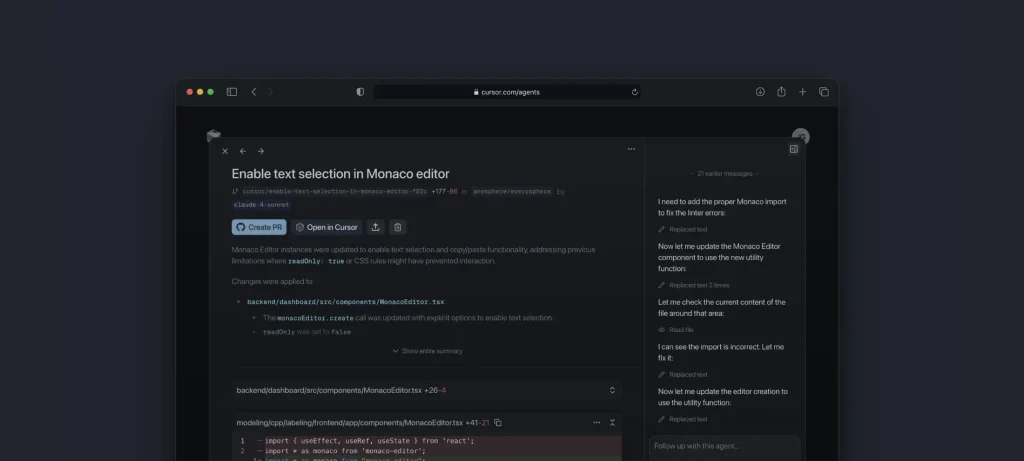
Task: Click the user avatar at the top right
Action: pyautogui.click(x=801, y=136)
